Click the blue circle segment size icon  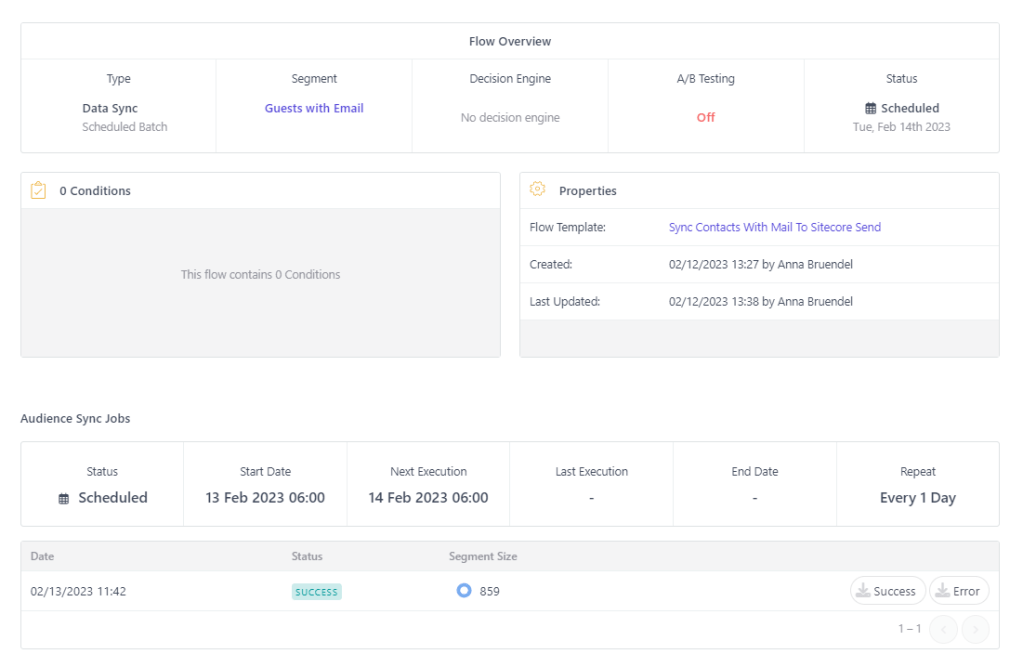[x=463, y=591]
